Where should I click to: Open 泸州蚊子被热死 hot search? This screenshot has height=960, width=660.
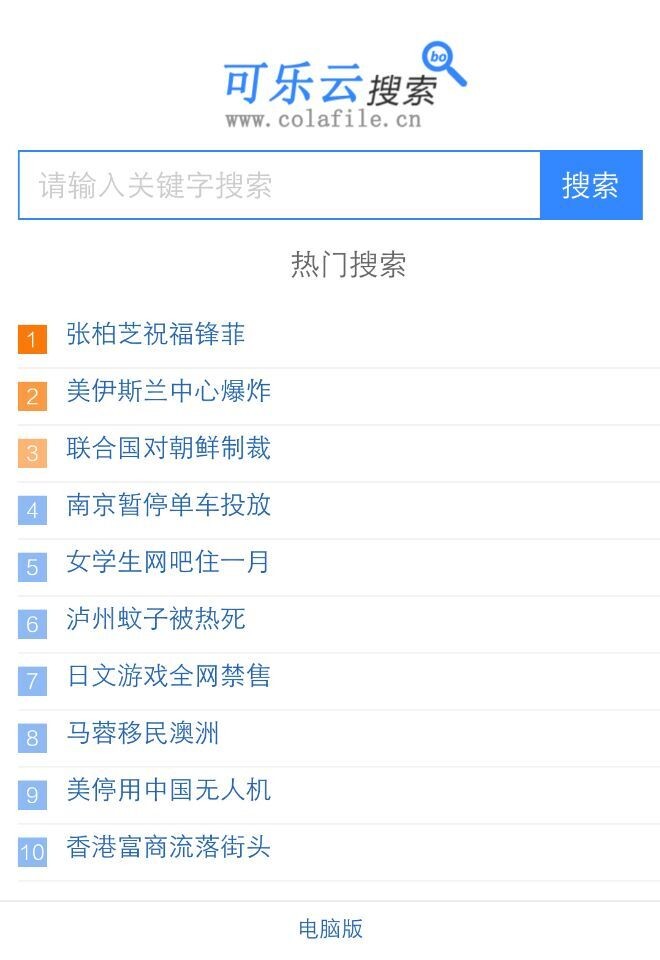tap(156, 619)
